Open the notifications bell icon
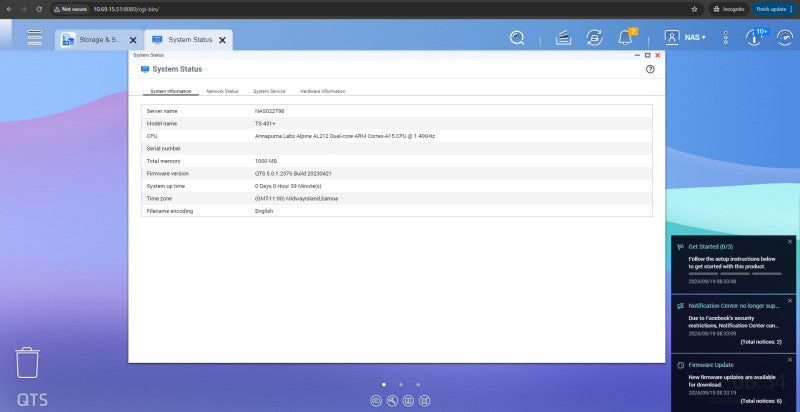Screen dimensions: 800x412 tap(625, 38)
